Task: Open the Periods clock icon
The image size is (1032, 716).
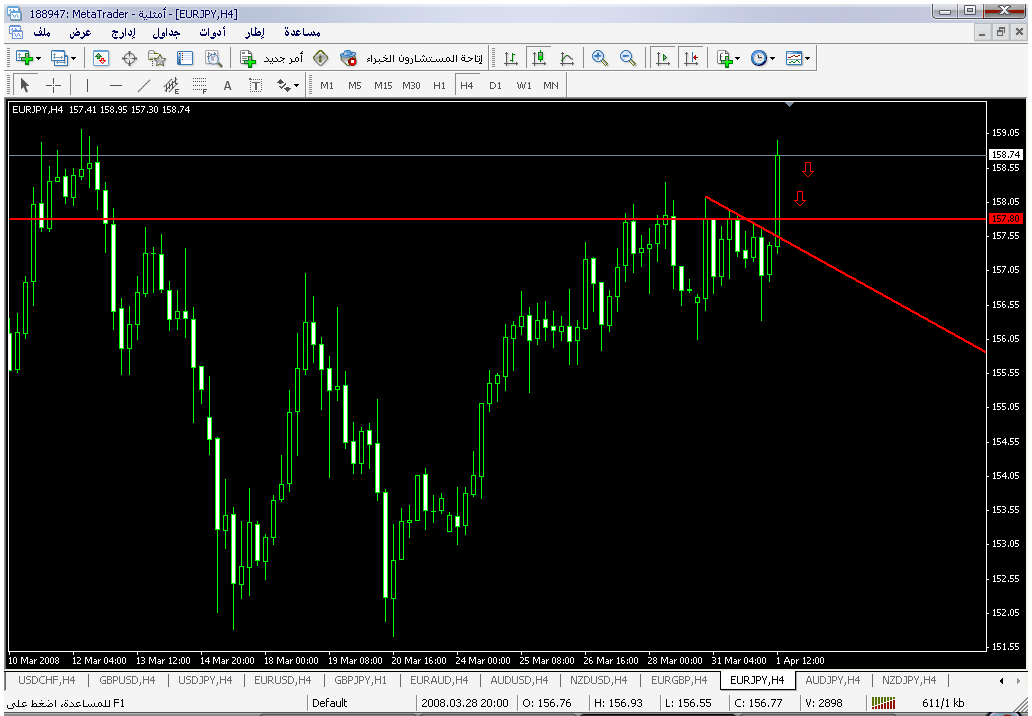Action: coord(759,59)
